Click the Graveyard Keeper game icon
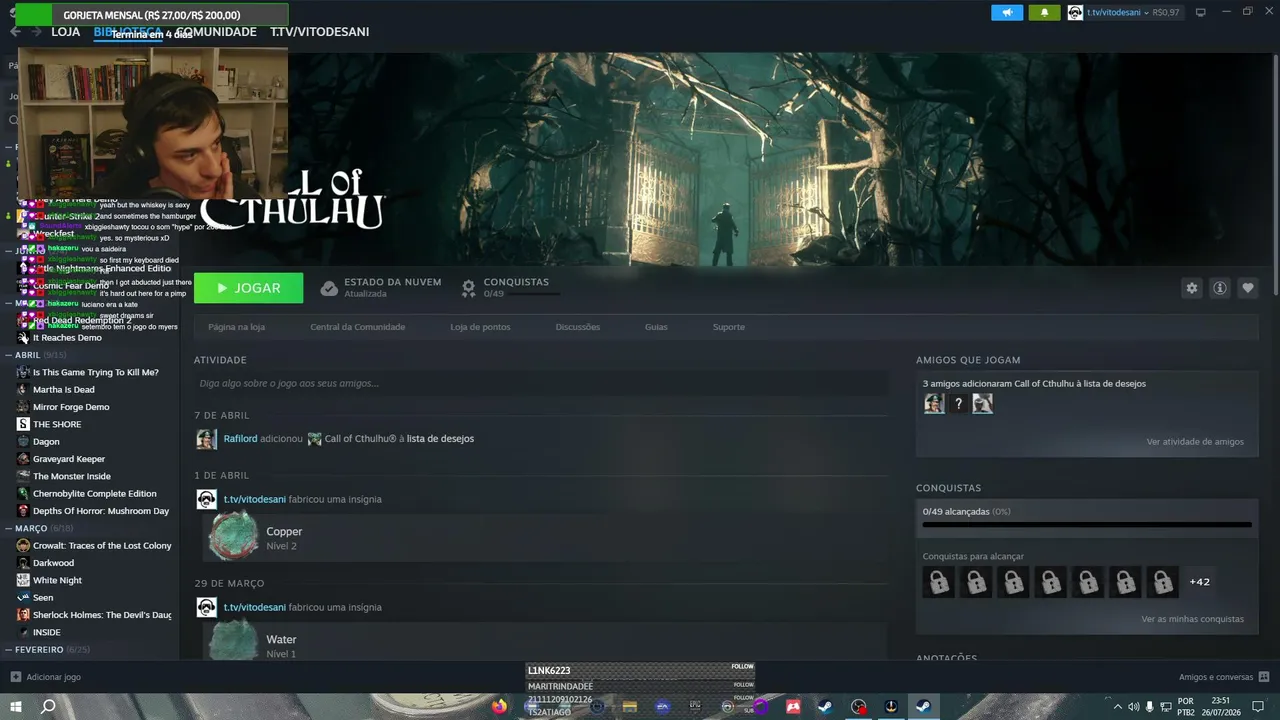Screen dimensions: 1280x720 [23, 459]
